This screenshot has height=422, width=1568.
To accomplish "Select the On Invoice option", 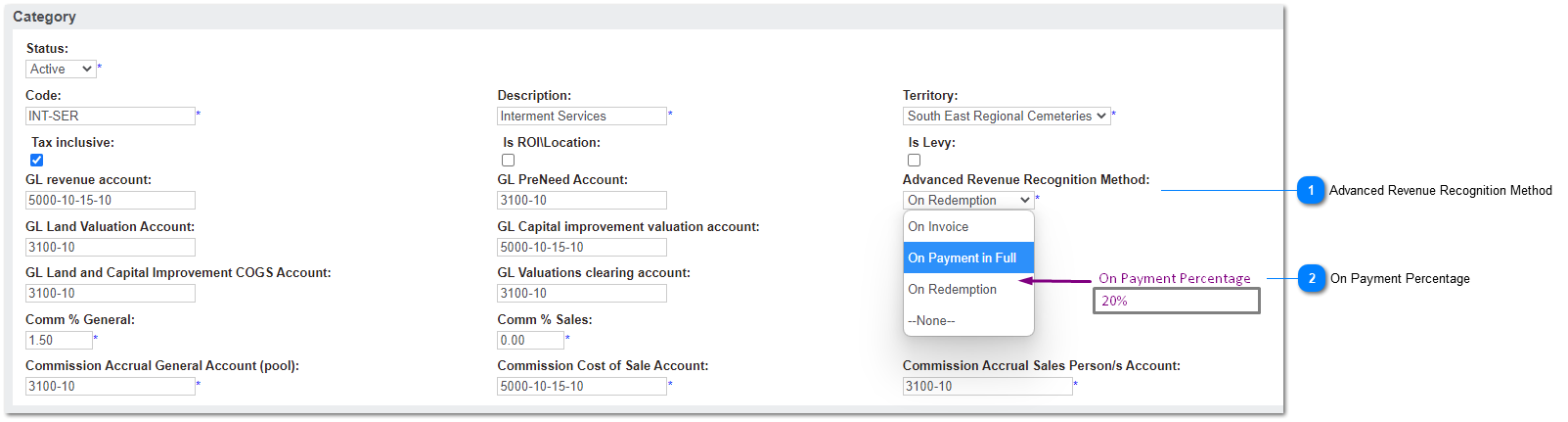I will 968,226.
